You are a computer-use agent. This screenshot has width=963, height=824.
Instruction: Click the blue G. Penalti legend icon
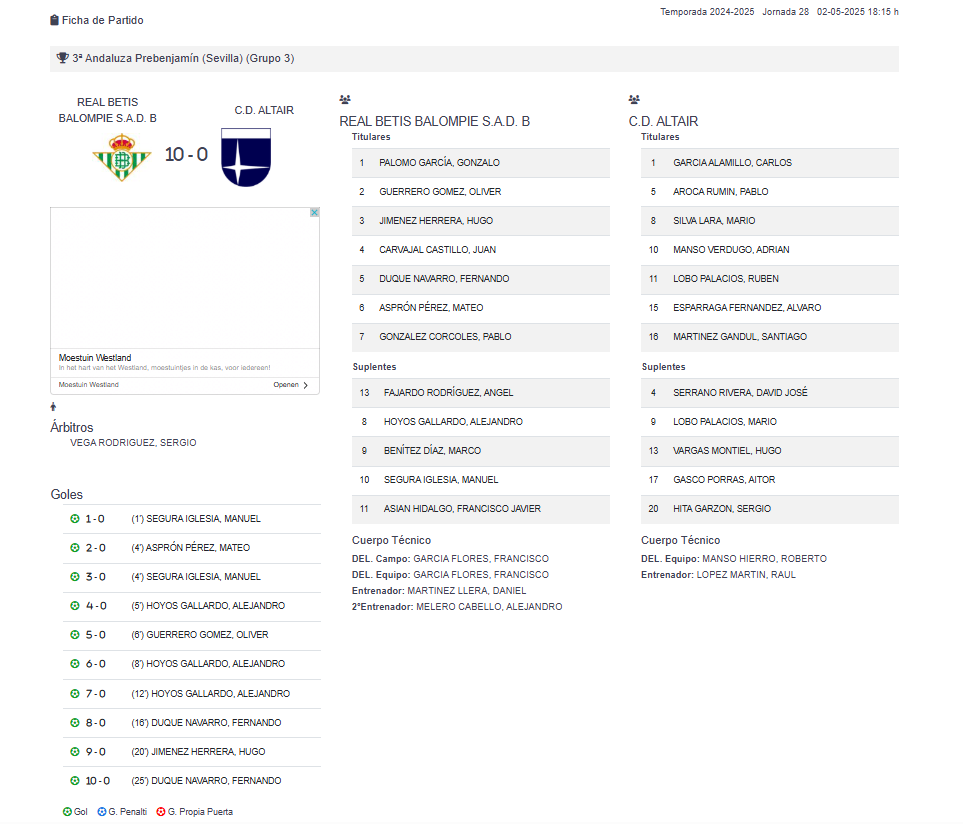pyautogui.click(x=102, y=812)
